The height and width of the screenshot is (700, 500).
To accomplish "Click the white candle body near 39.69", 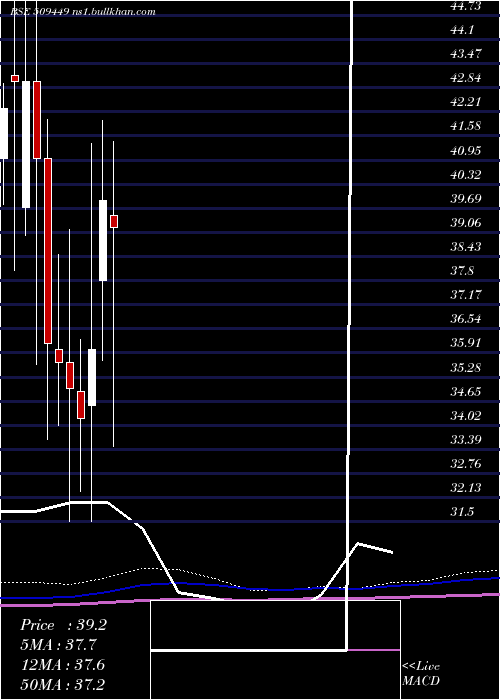I will pyautogui.click(x=103, y=241).
